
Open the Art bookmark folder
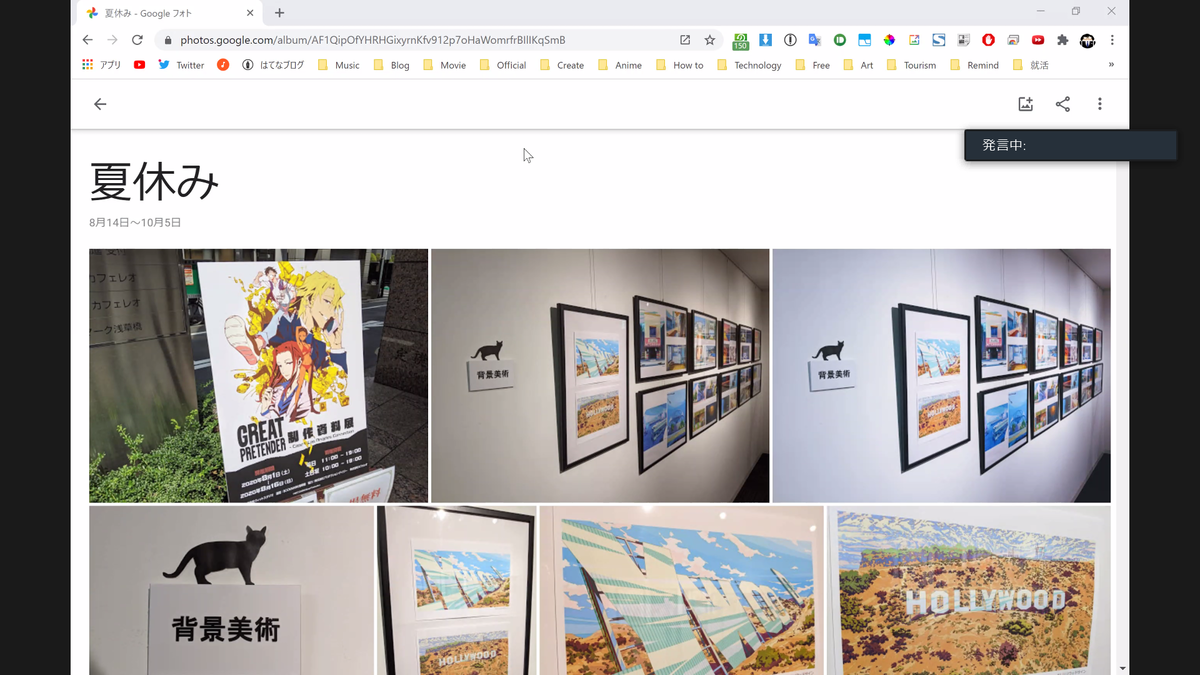click(x=858, y=65)
